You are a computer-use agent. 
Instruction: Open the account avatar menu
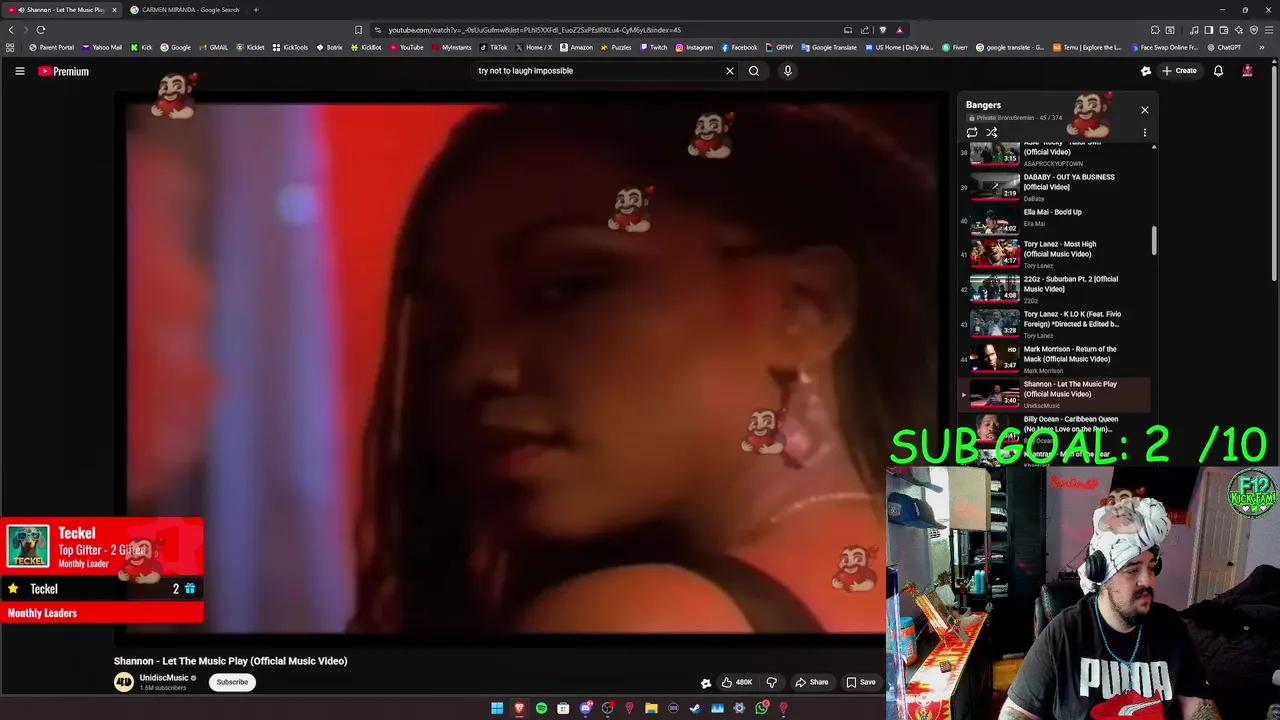(1247, 71)
